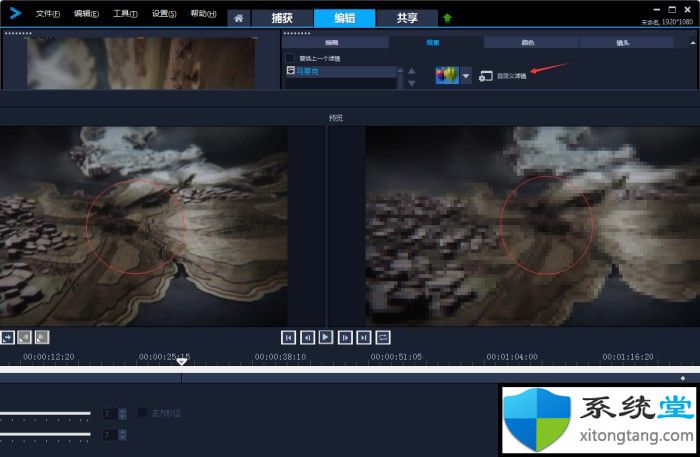700x457 pixels.
Task: Step forward to next frame
Action: click(345, 337)
